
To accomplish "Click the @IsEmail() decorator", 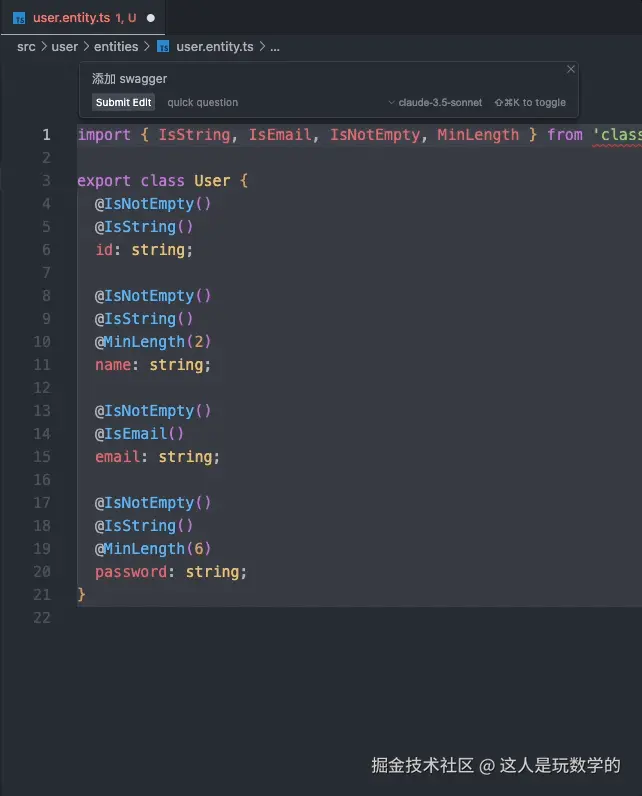I will coord(139,434).
